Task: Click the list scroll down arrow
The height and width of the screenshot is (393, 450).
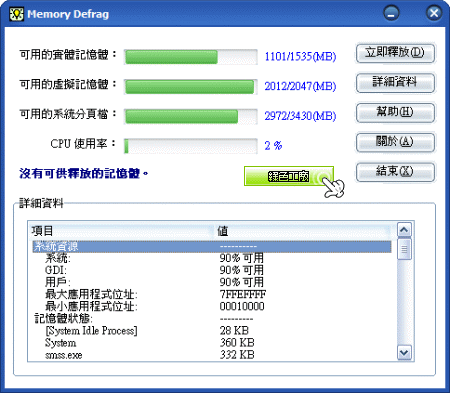Action: coord(404,353)
